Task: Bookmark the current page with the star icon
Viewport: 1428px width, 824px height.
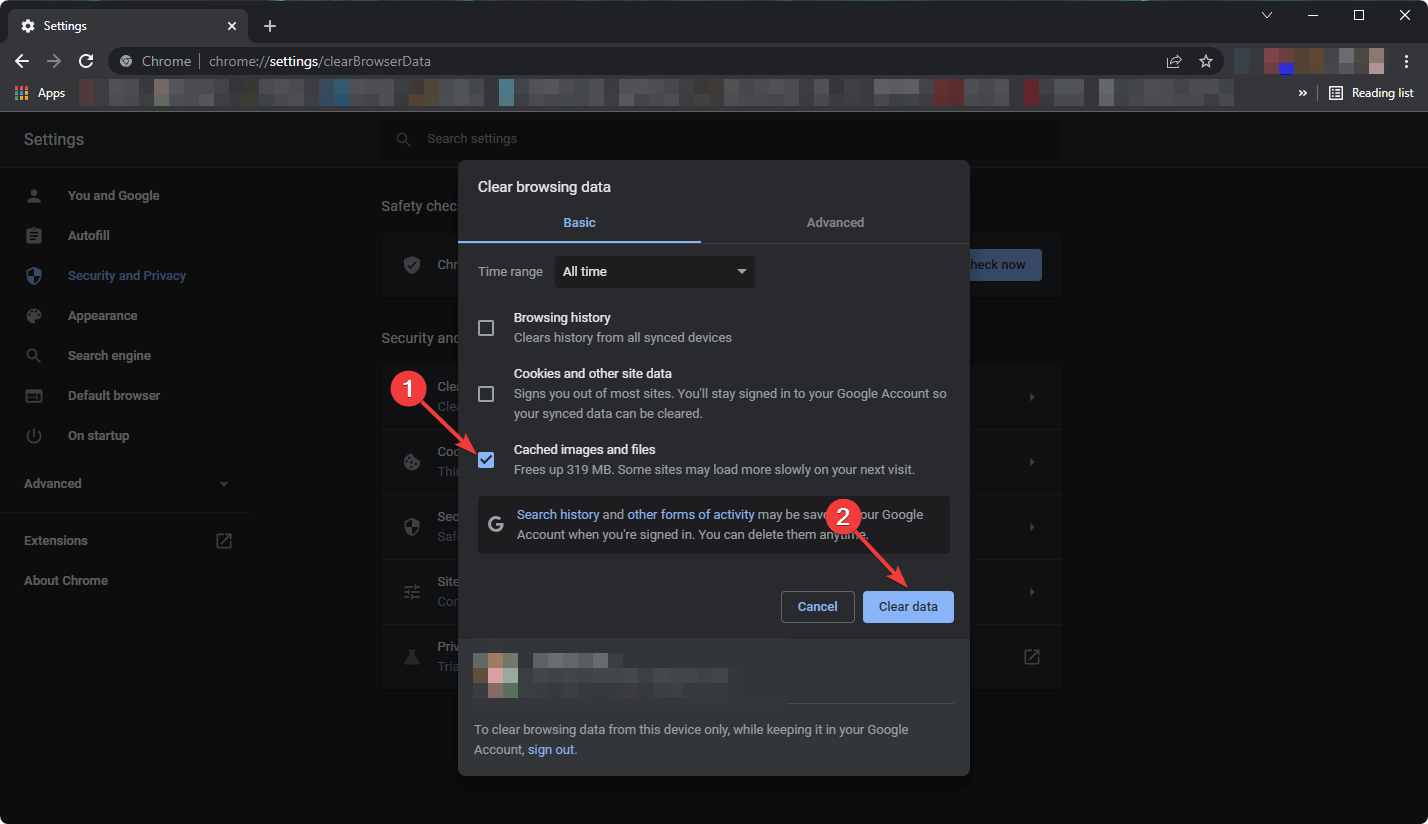Action: 1205,61
